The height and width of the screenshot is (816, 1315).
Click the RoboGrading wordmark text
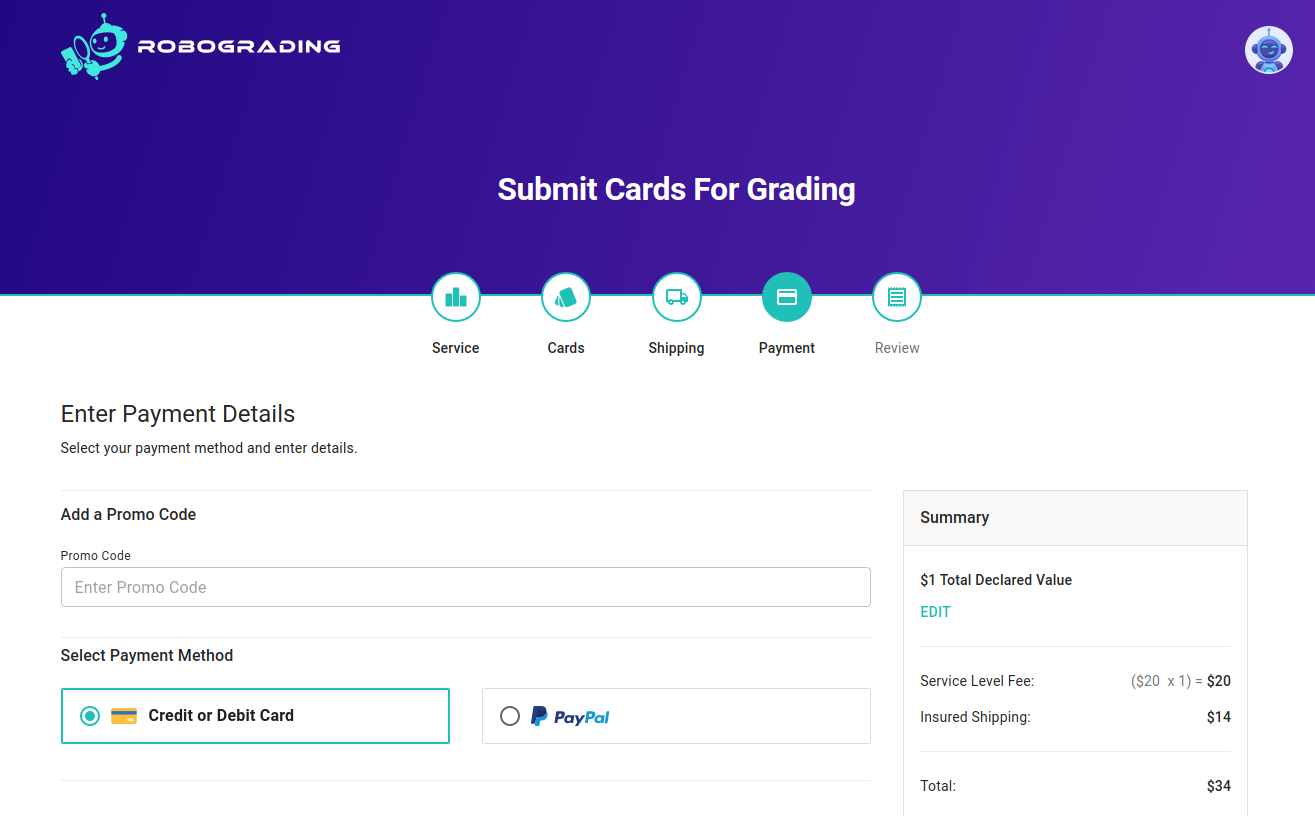[239, 46]
